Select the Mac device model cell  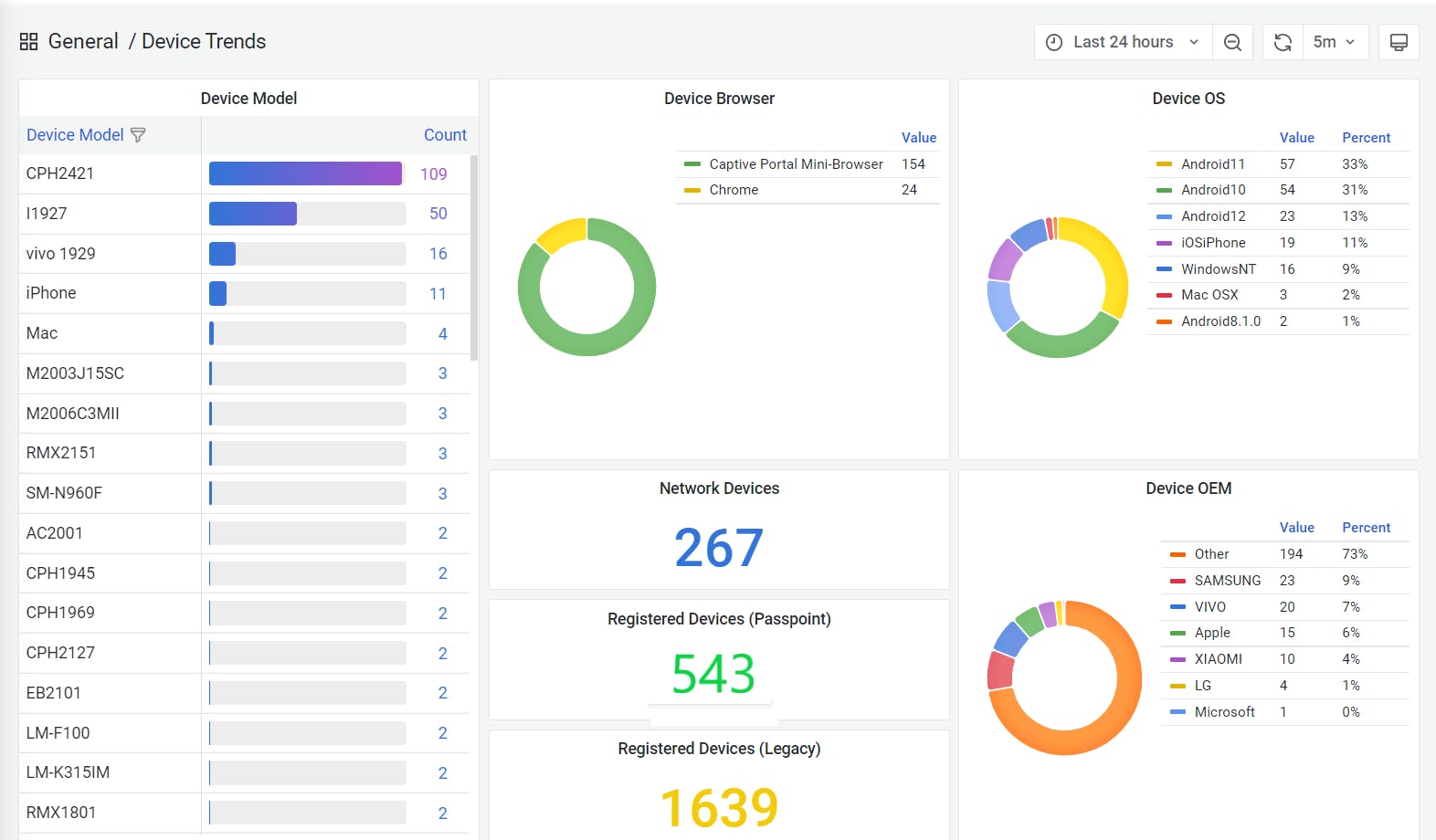point(110,333)
